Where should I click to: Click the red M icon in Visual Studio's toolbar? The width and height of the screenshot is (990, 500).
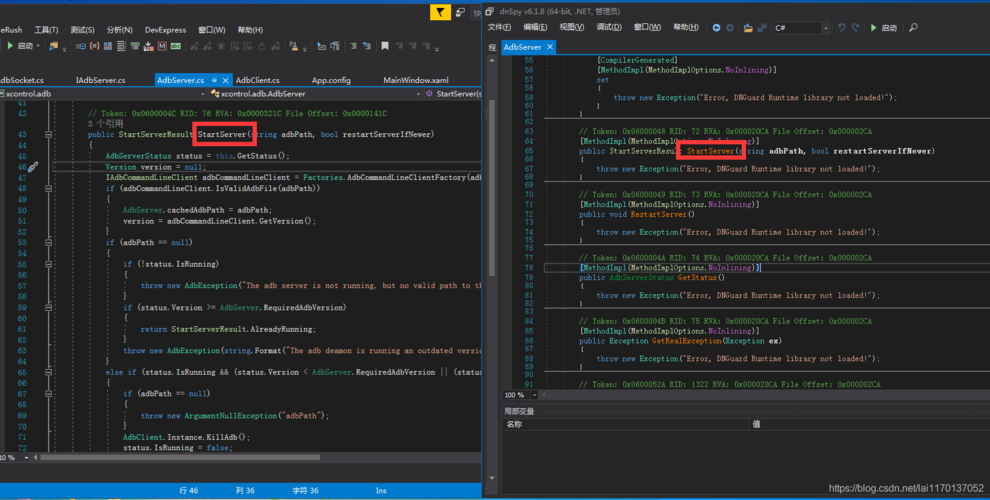coord(162,46)
